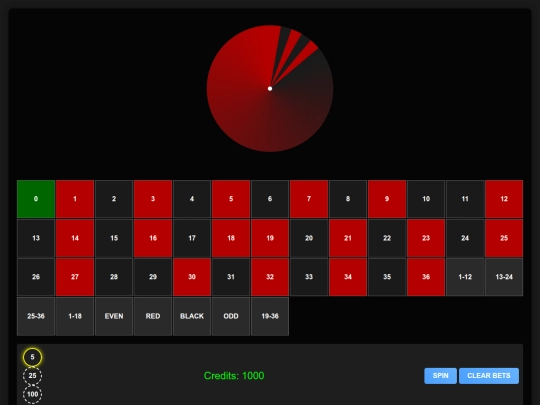Bet on red number 12

click(x=504, y=199)
